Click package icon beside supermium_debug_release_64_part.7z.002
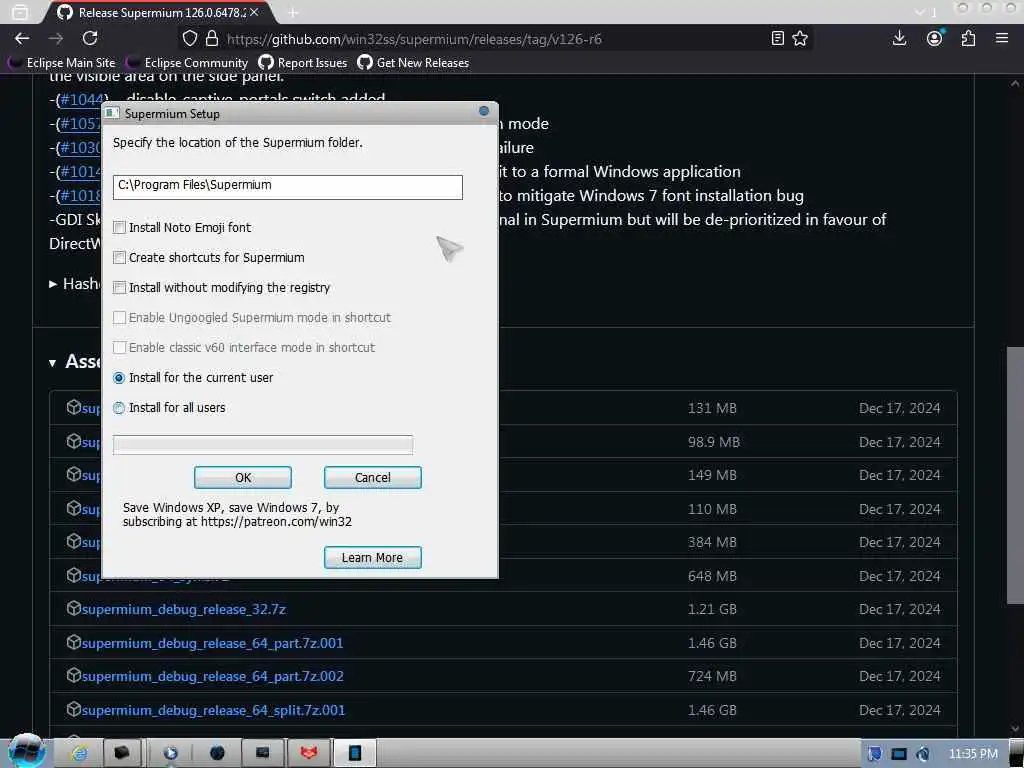Viewport: 1024px width, 768px height. pyautogui.click(x=73, y=676)
